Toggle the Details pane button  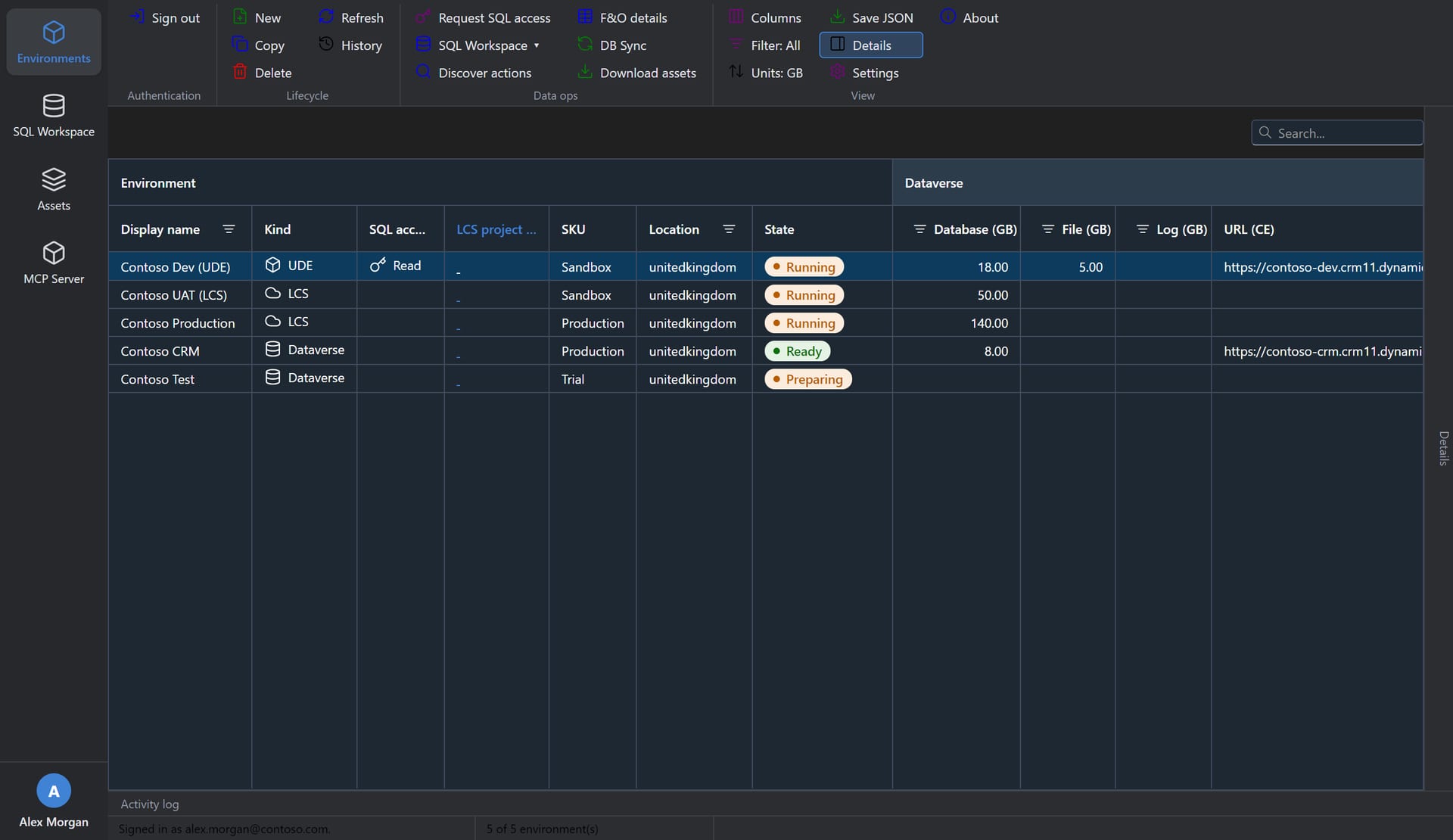(871, 45)
